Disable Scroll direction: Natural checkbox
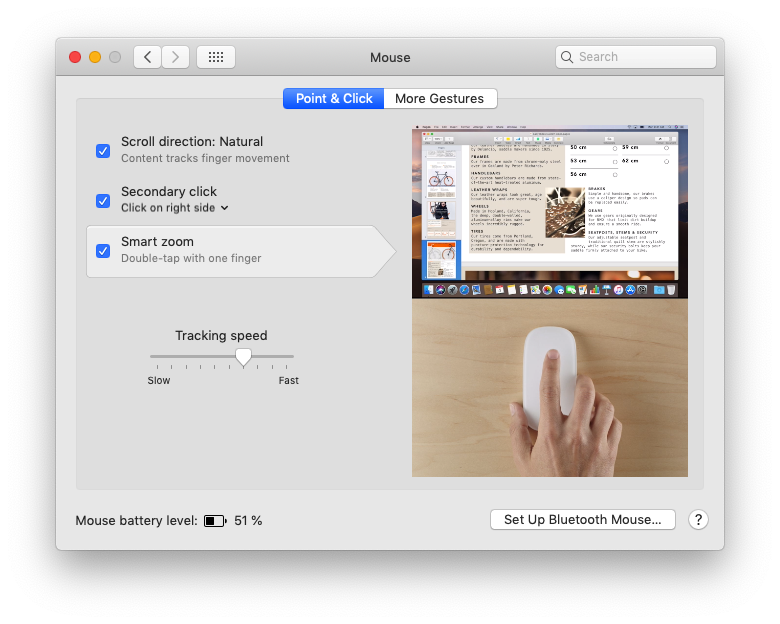 tap(103, 151)
